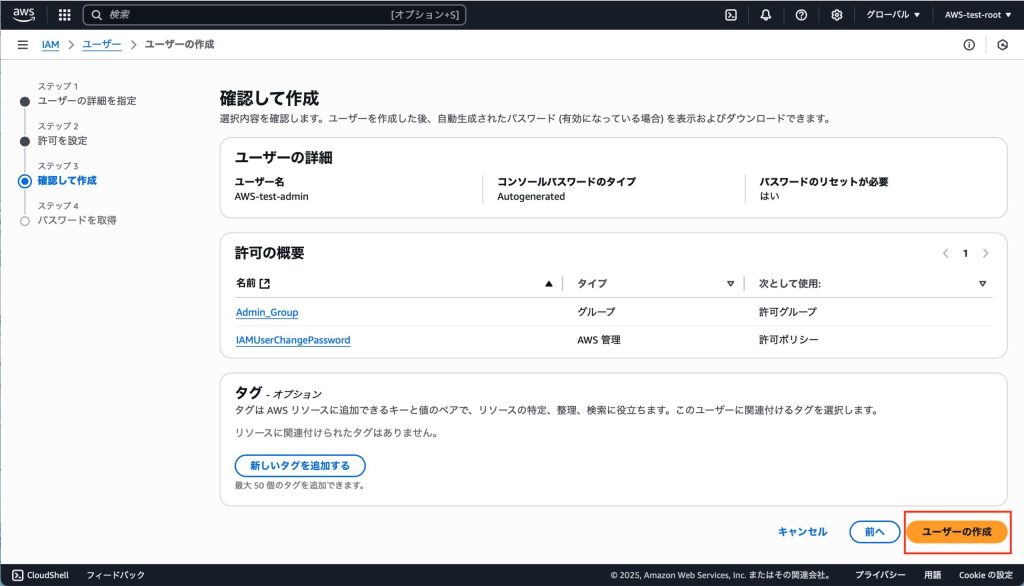Sort by 名前 column ascending arrow

point(549,284)
